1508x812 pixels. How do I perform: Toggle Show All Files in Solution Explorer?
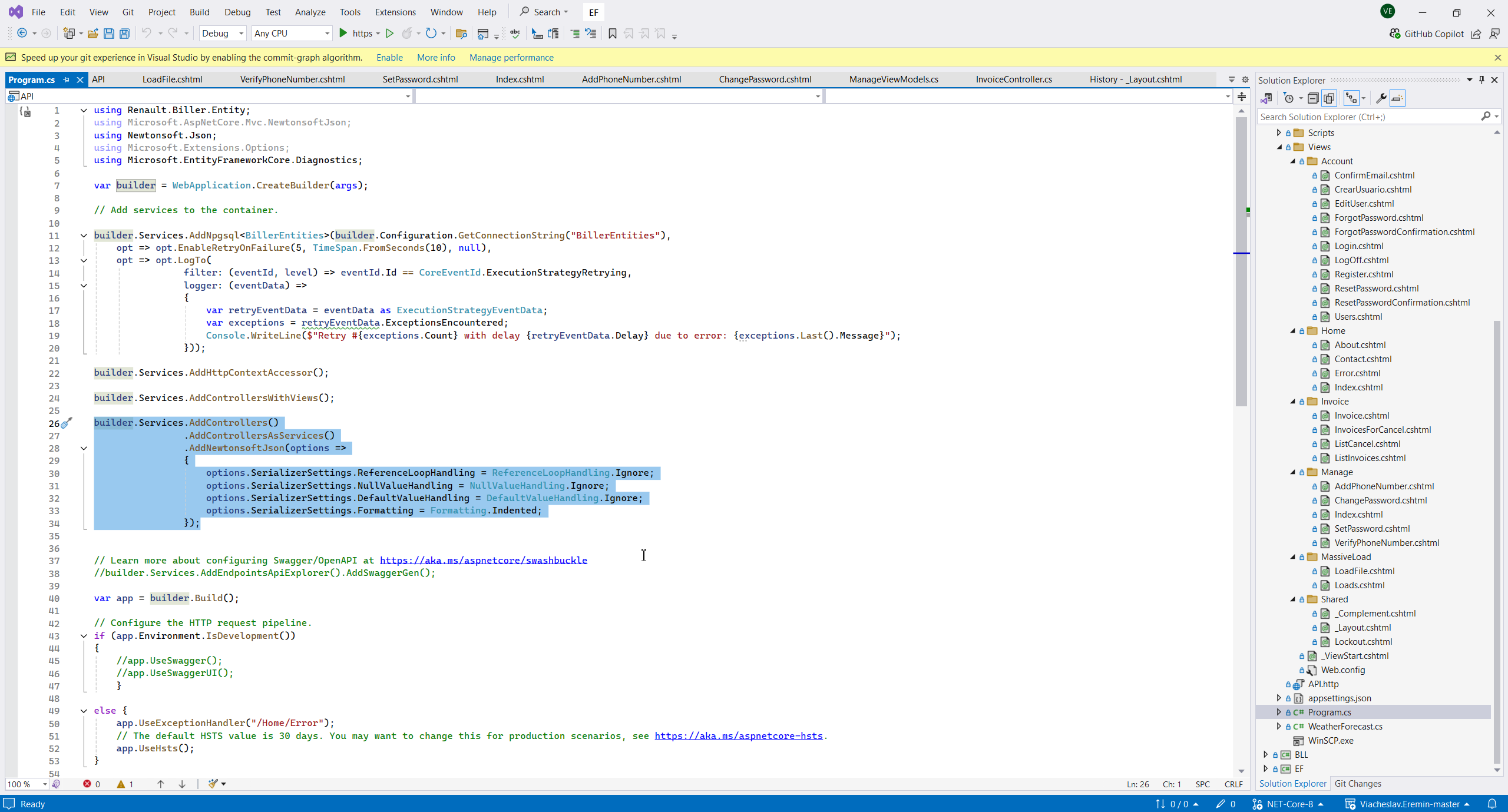(1330, 98)
